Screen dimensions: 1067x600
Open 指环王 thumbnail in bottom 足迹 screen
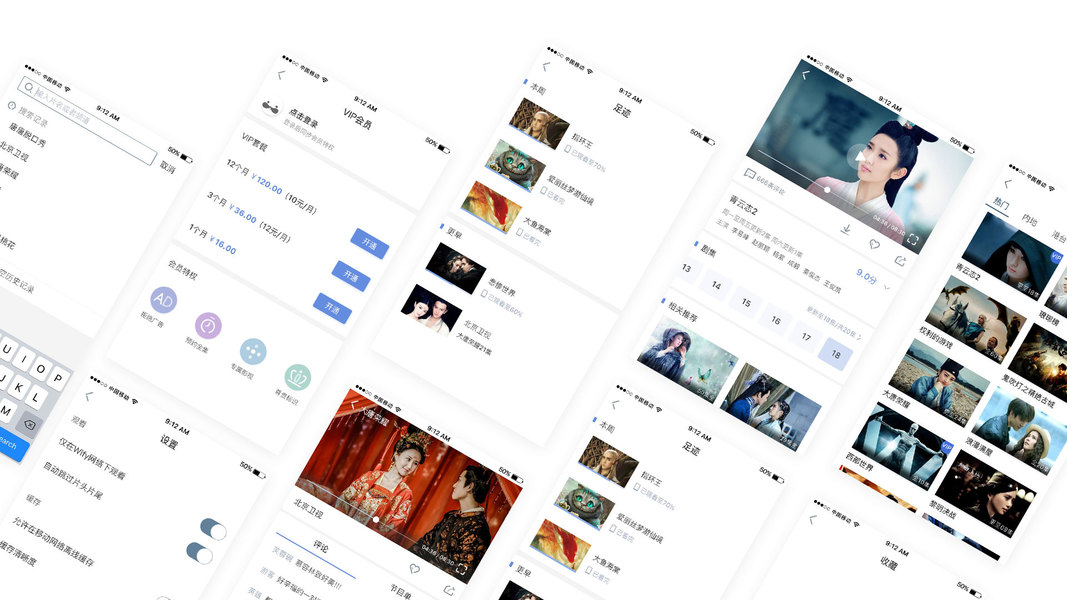coord(608,462)
